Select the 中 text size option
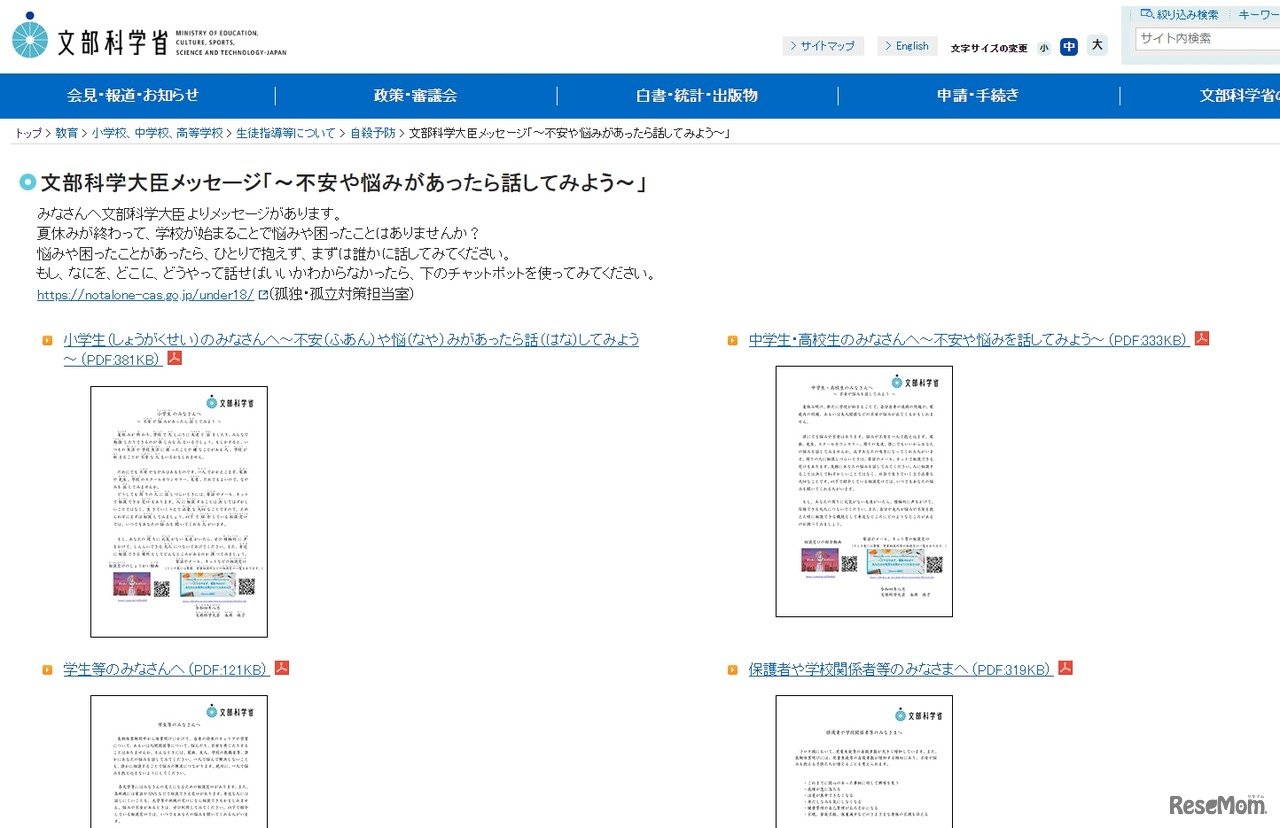This screenshot has height=828, width=1280. pos(1069,46)
